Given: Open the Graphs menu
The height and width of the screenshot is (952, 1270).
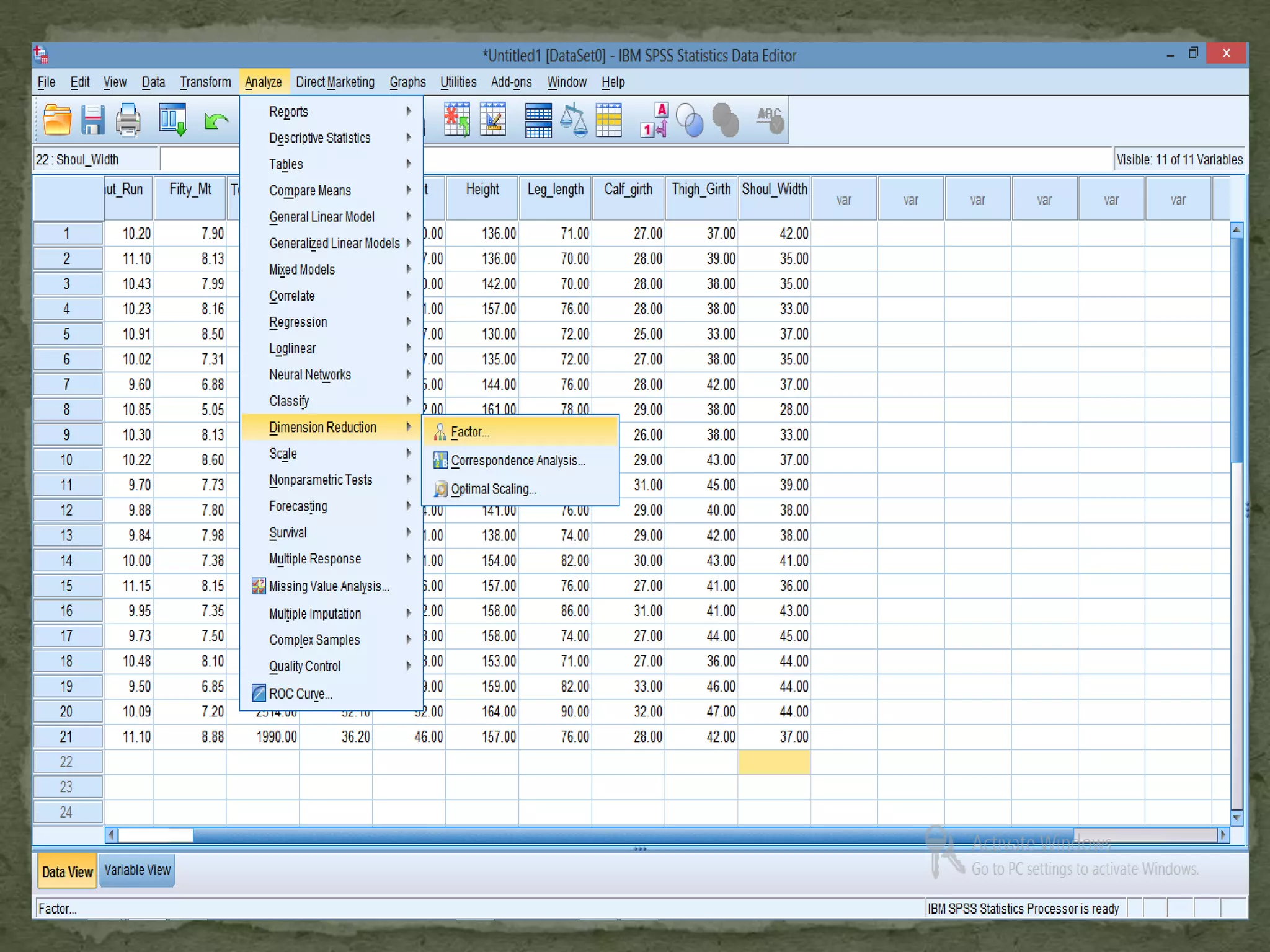Looking at the screenshot, I should [x=407, y=82].
